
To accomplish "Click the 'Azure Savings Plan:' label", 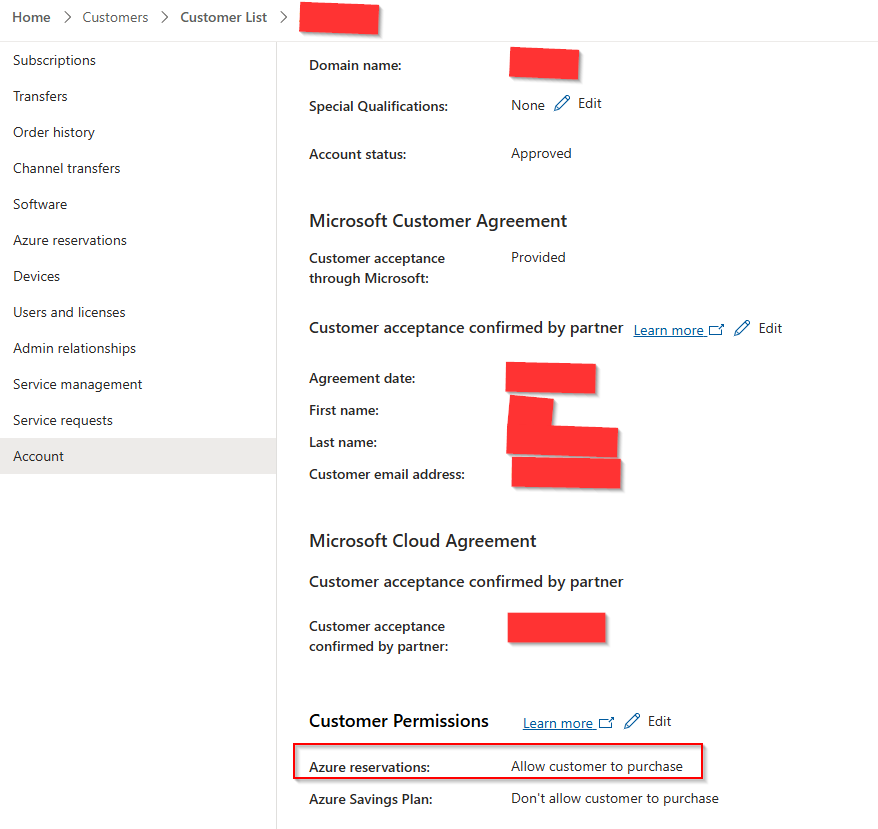I will 371,799.
